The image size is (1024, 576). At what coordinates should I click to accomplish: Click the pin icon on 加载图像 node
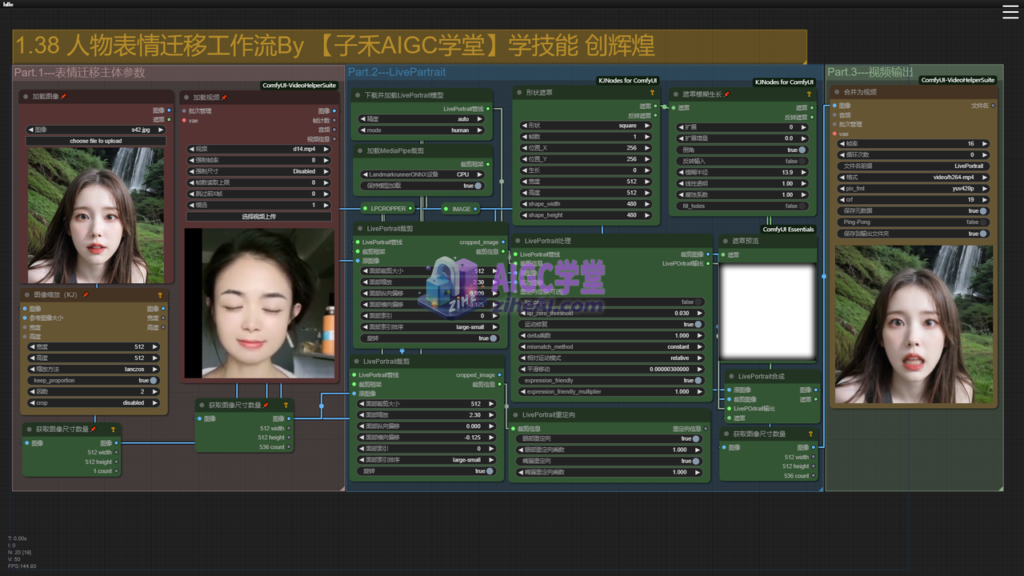[x=63, y=97]
